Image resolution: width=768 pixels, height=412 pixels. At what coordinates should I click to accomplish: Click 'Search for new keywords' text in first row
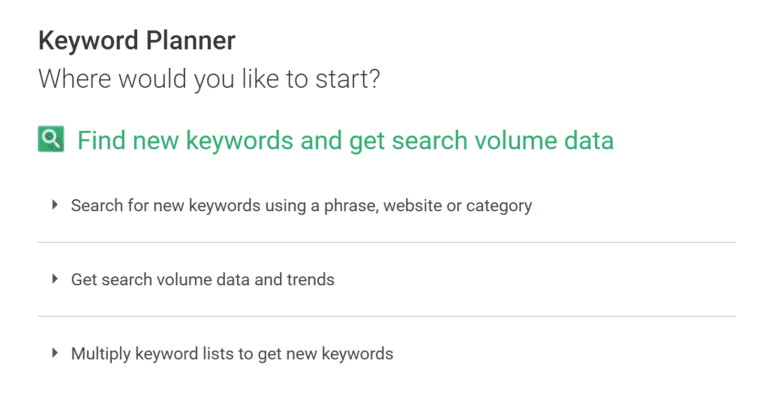[x=166, y=206]
